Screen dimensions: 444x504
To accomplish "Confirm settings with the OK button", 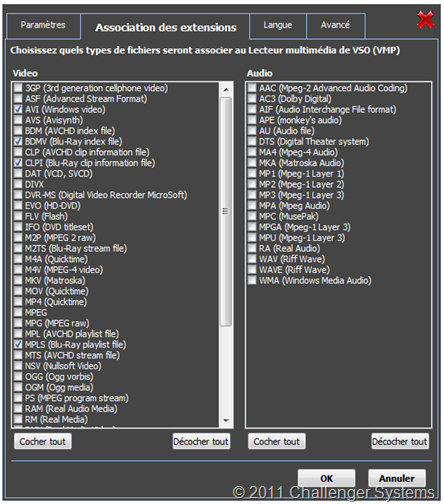I will tap(326, 478).
